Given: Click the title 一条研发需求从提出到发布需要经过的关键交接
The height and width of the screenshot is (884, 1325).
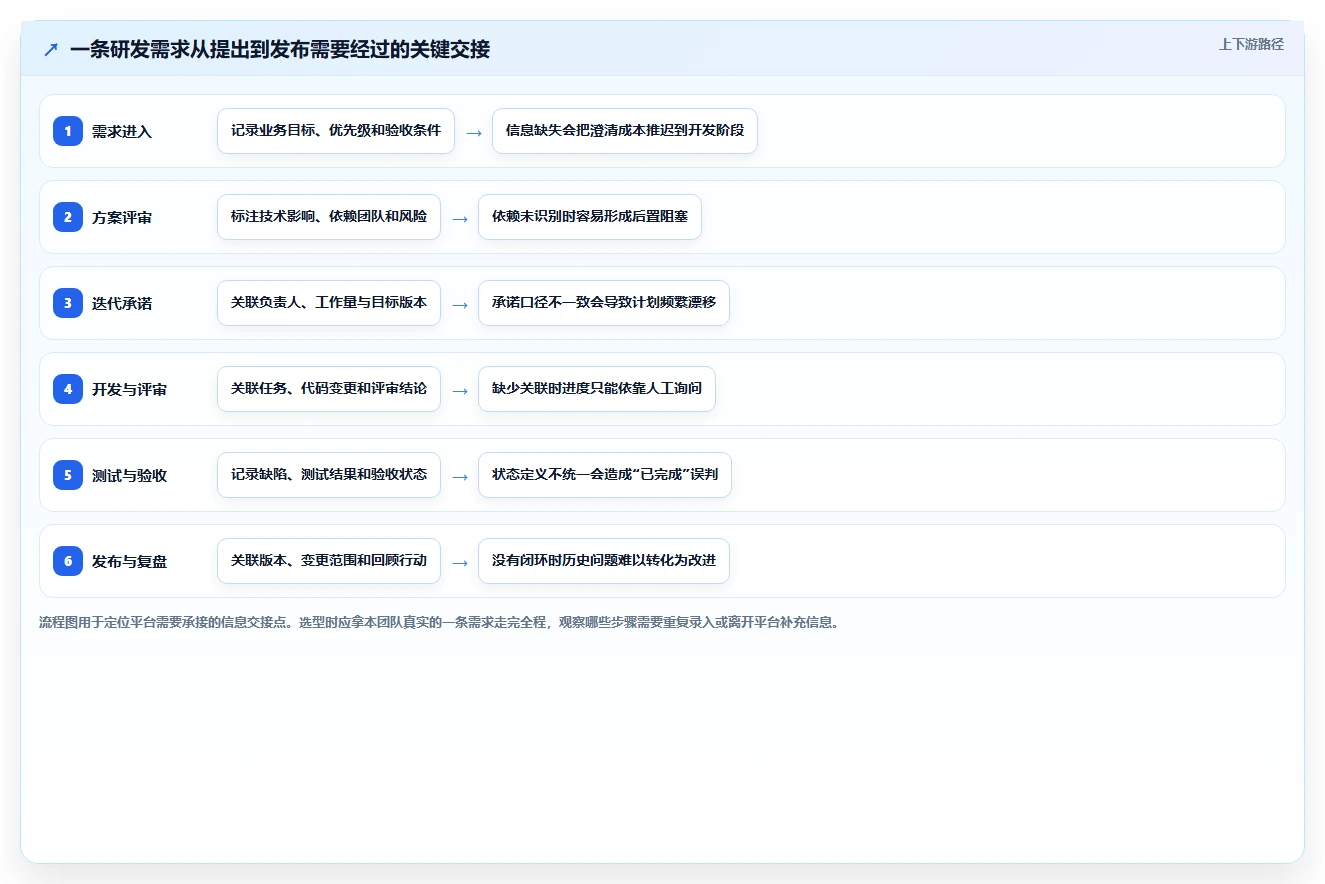Looking at the screenshot, I should click(x=280, y=49).
